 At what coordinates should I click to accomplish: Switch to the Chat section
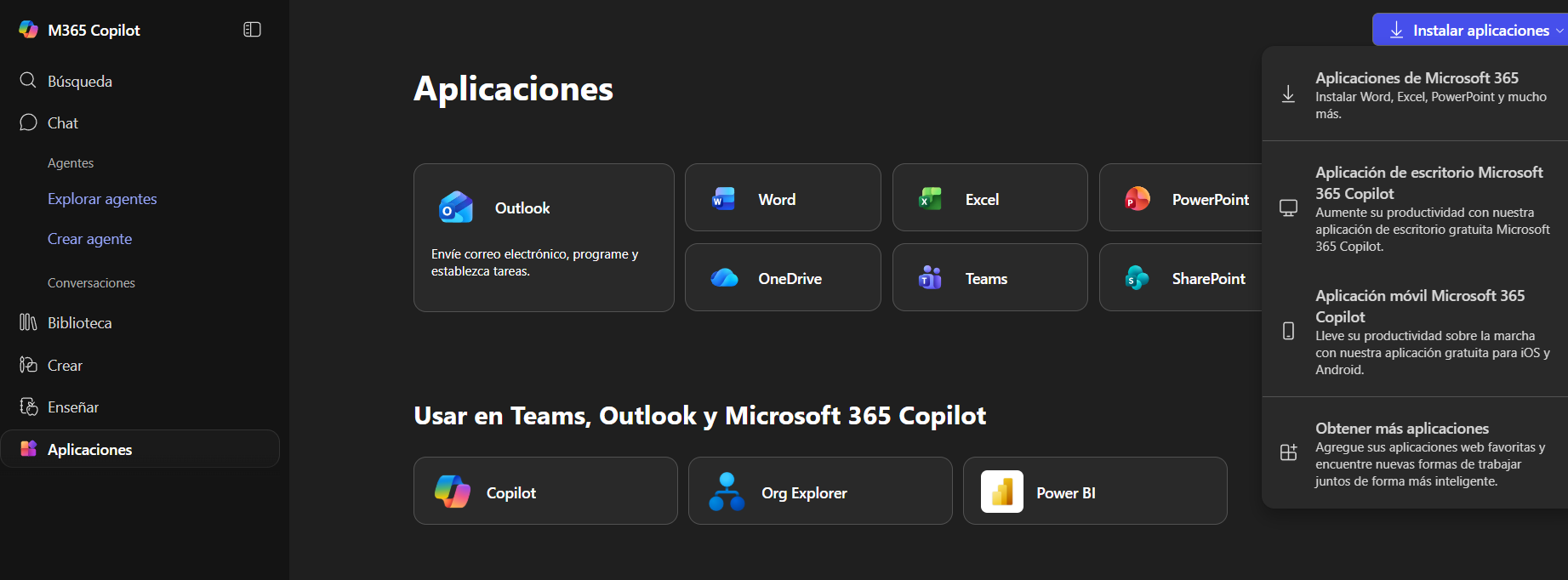click(x=61, y=122)
